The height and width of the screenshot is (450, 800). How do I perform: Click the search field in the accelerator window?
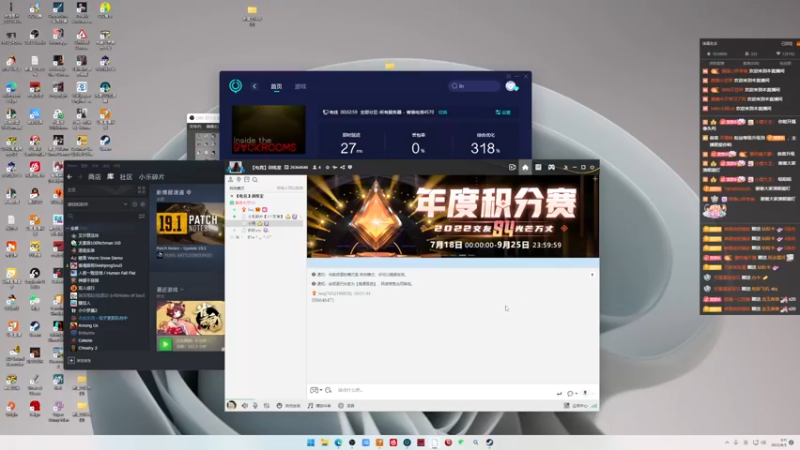coord(473,86)
